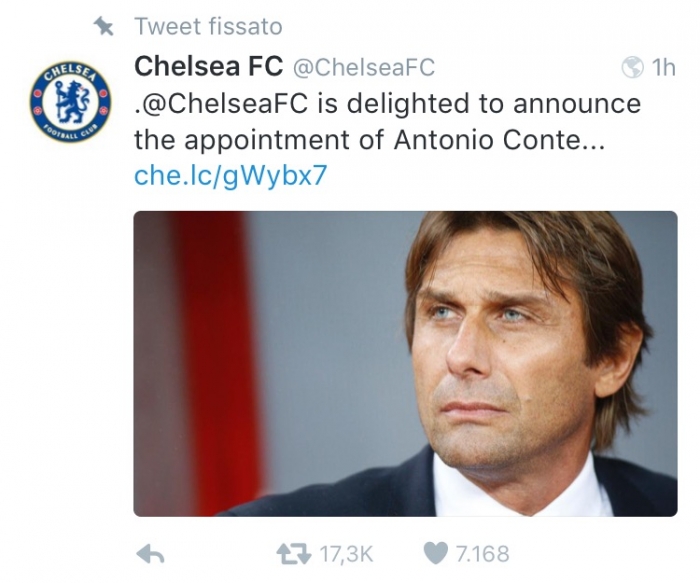
Task: Open the 1h timestamp
Action: (663, 68)
